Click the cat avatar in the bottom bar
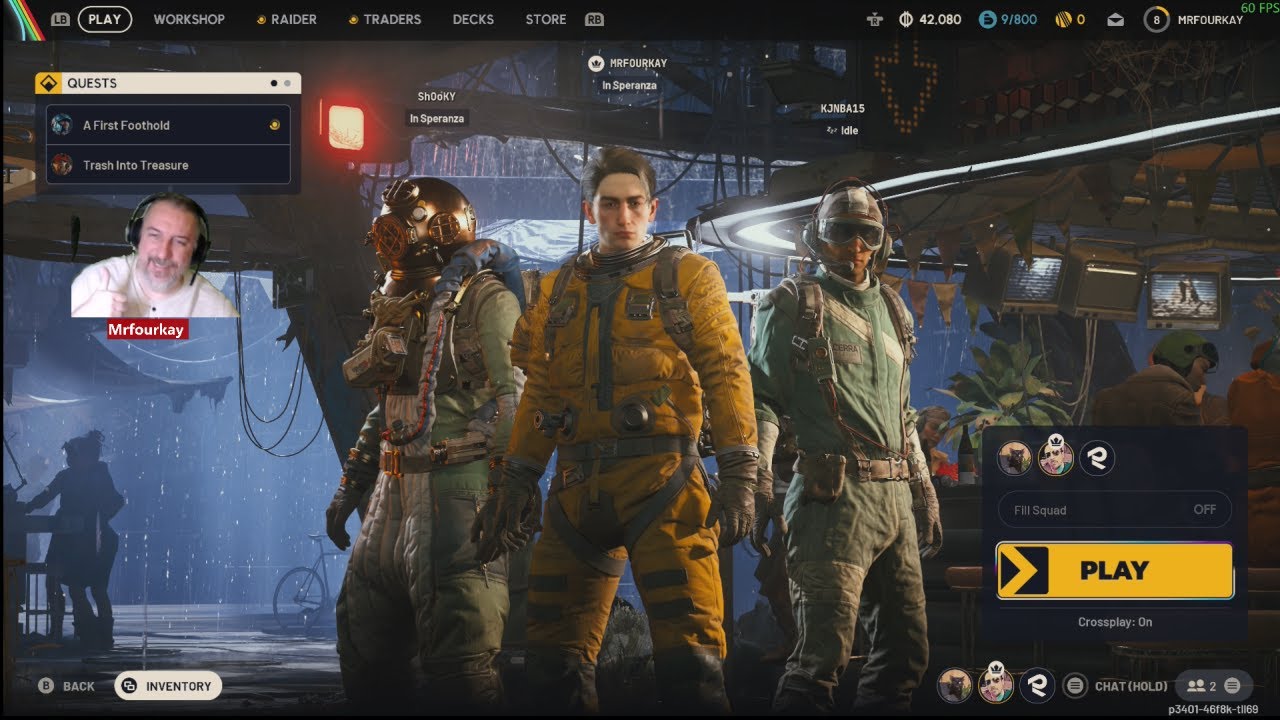 [955, 685]
